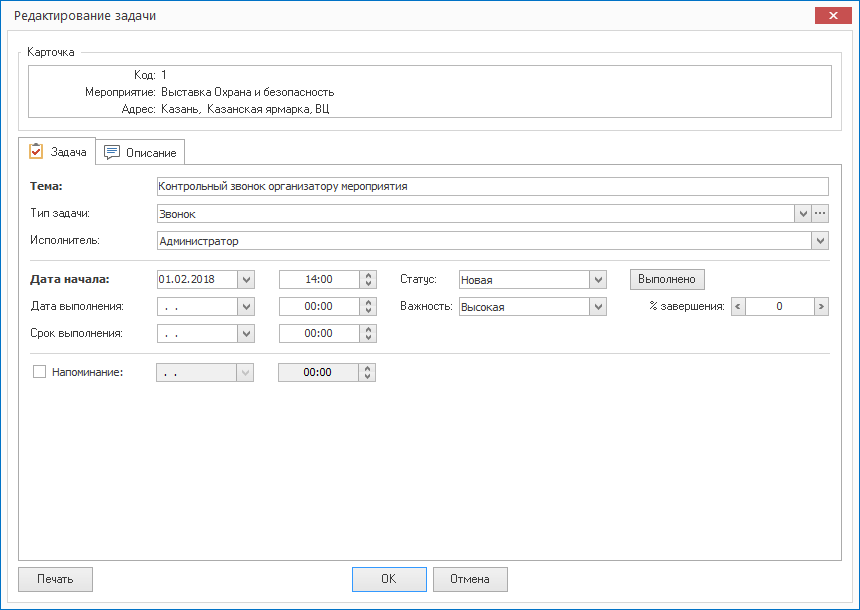Screen dimensions: 860x610
Task: Click the Высокая importance field
Action: (x=524, y=306)
